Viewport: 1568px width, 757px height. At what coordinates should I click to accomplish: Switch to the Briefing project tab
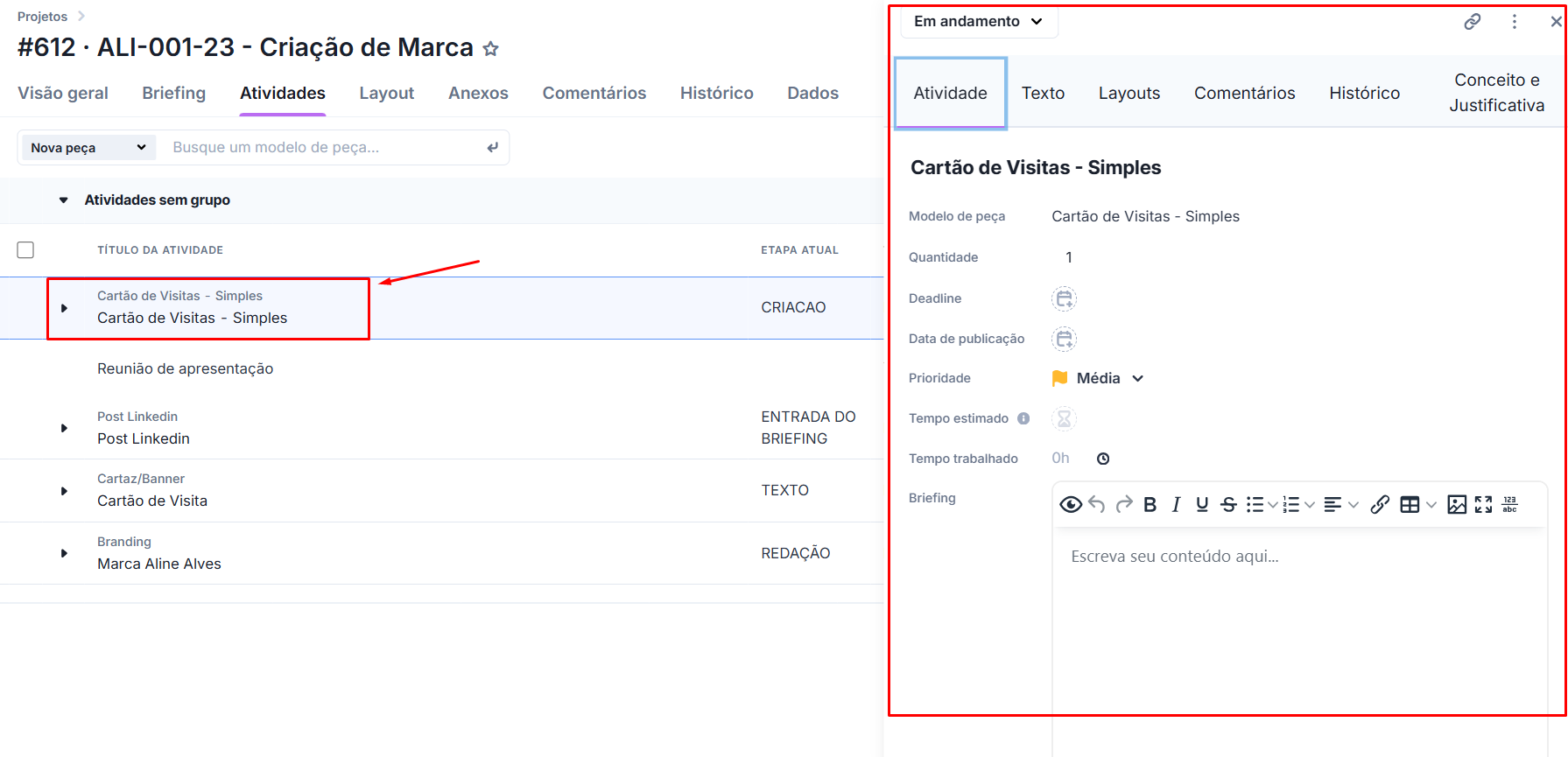tap(174, 93)
